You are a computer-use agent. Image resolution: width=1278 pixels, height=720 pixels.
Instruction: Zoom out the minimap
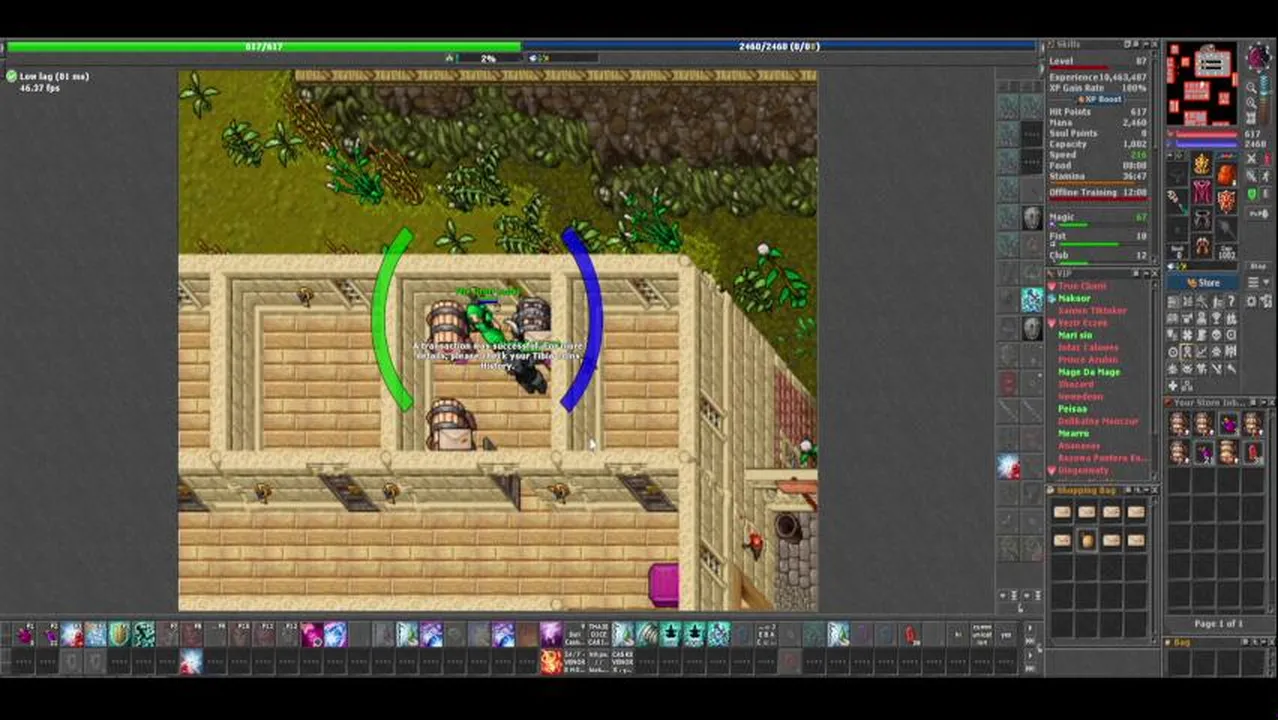click(1251, 87)
